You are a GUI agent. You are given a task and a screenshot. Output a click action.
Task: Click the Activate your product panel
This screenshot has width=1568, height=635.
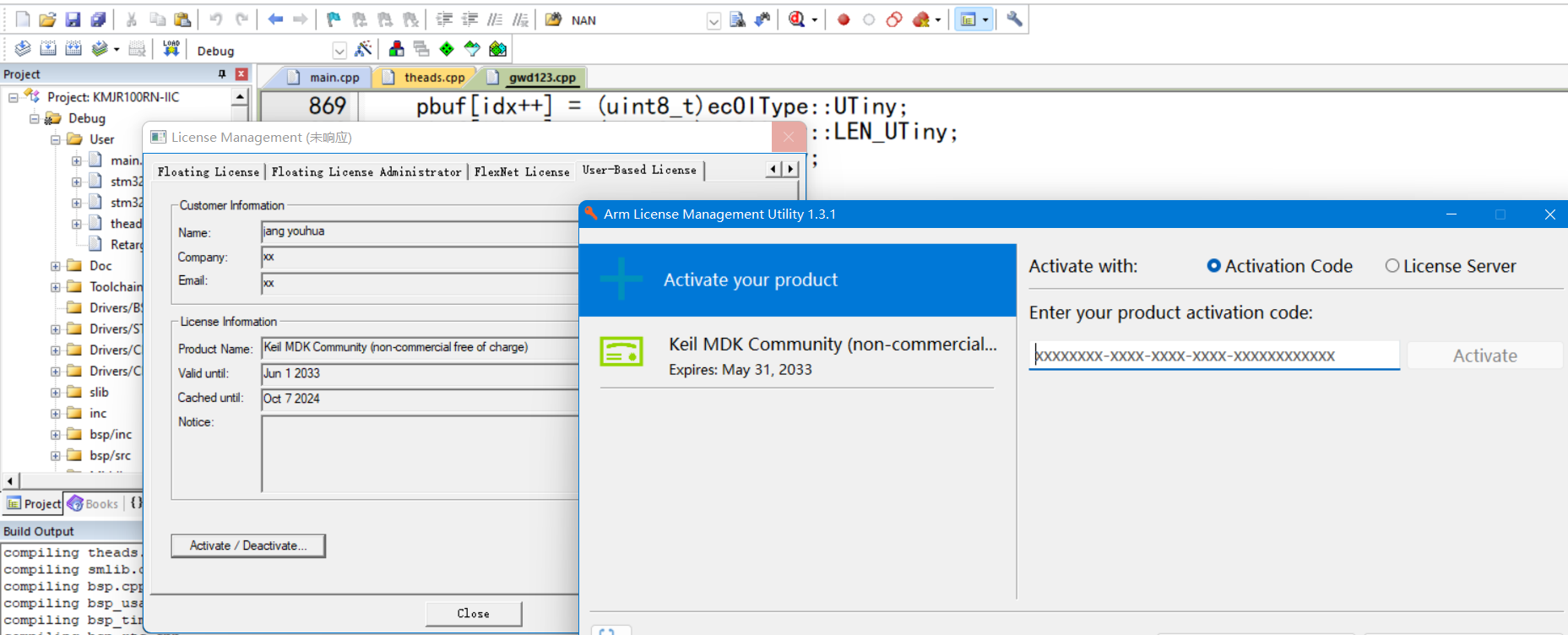[798, 280]
